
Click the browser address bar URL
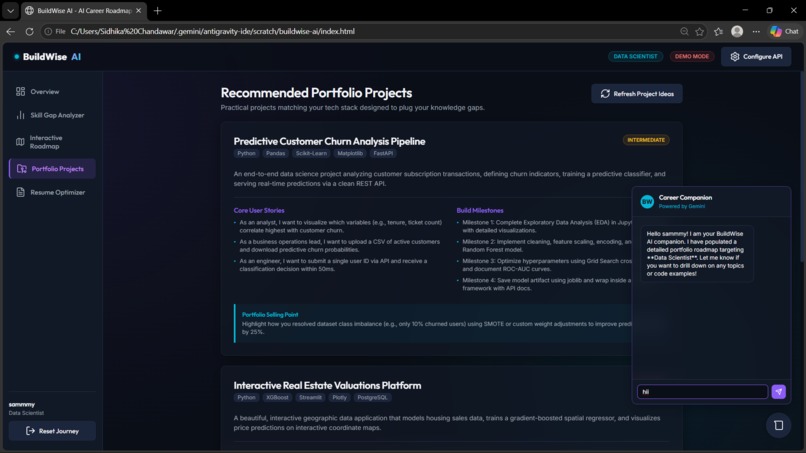click(212, 31)
